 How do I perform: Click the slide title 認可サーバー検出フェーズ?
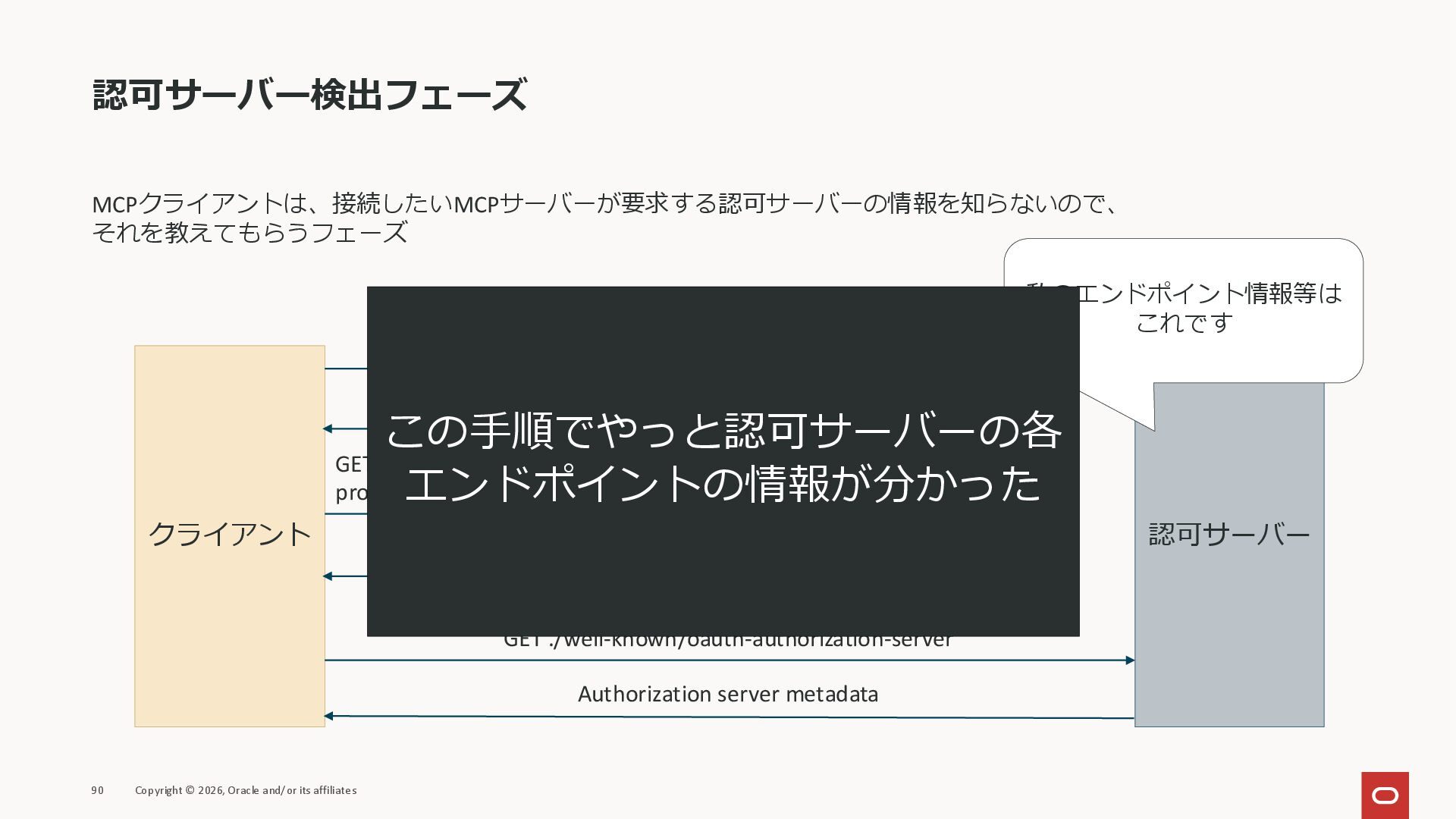pos(309,95)
